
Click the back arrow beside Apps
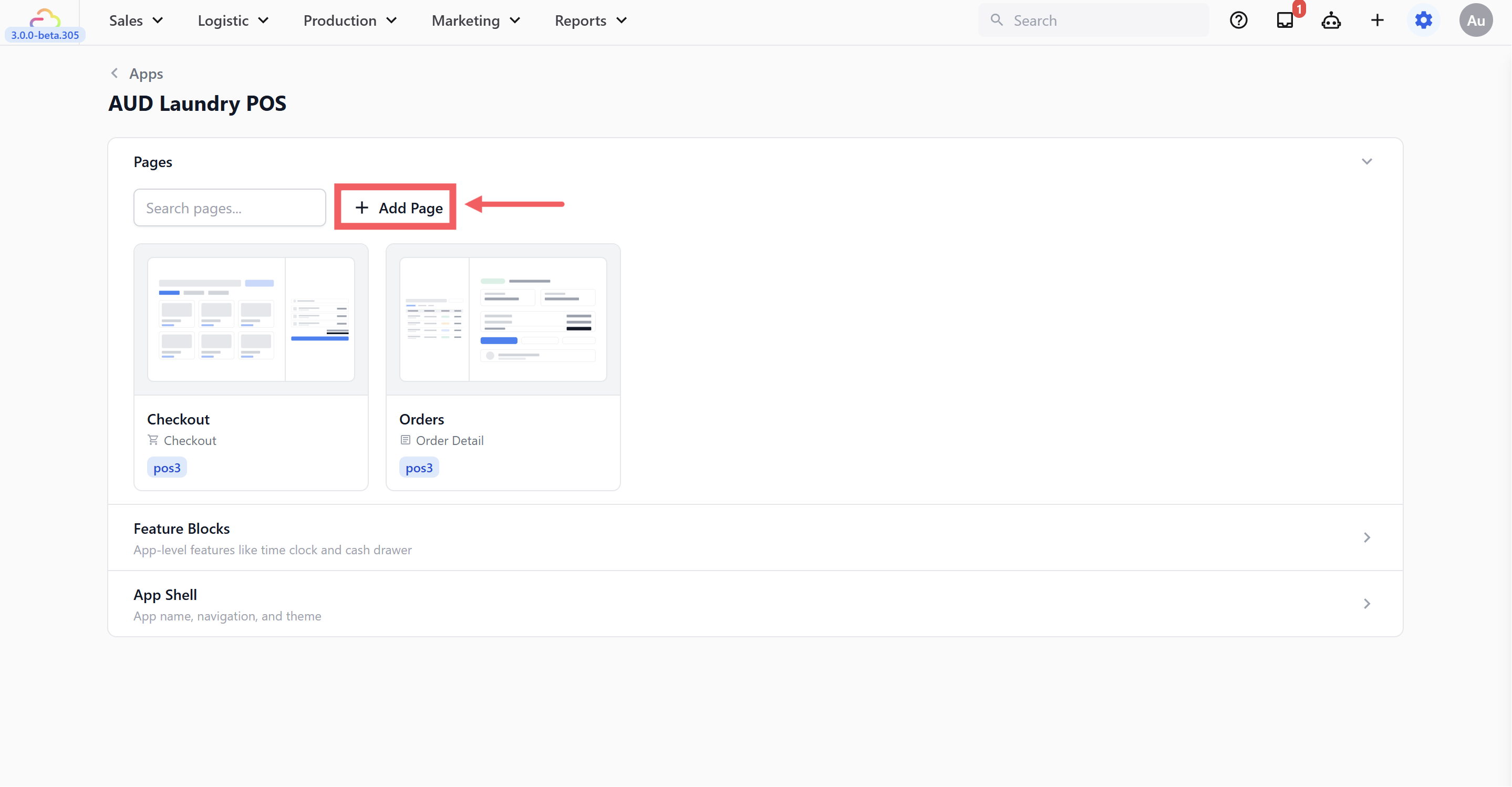coord(115,74)
